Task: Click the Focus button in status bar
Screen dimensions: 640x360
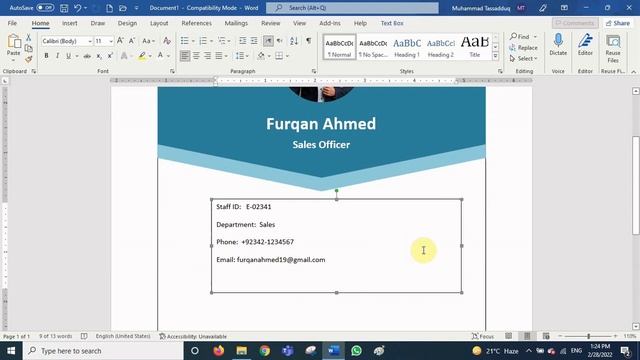Action: 483,336
